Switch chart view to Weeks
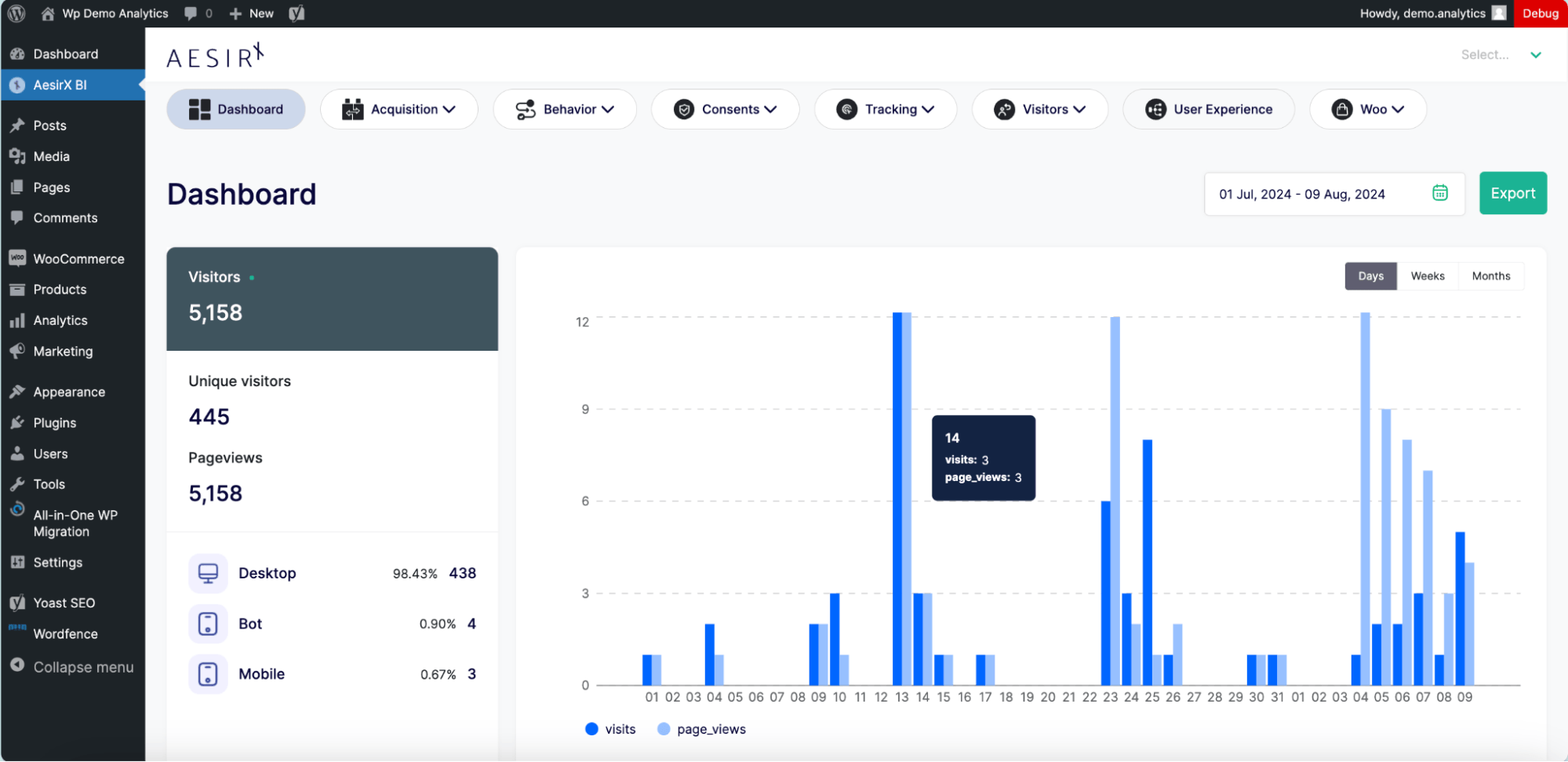Screen dimensions: 1568x762 (x=1427, y=276)
